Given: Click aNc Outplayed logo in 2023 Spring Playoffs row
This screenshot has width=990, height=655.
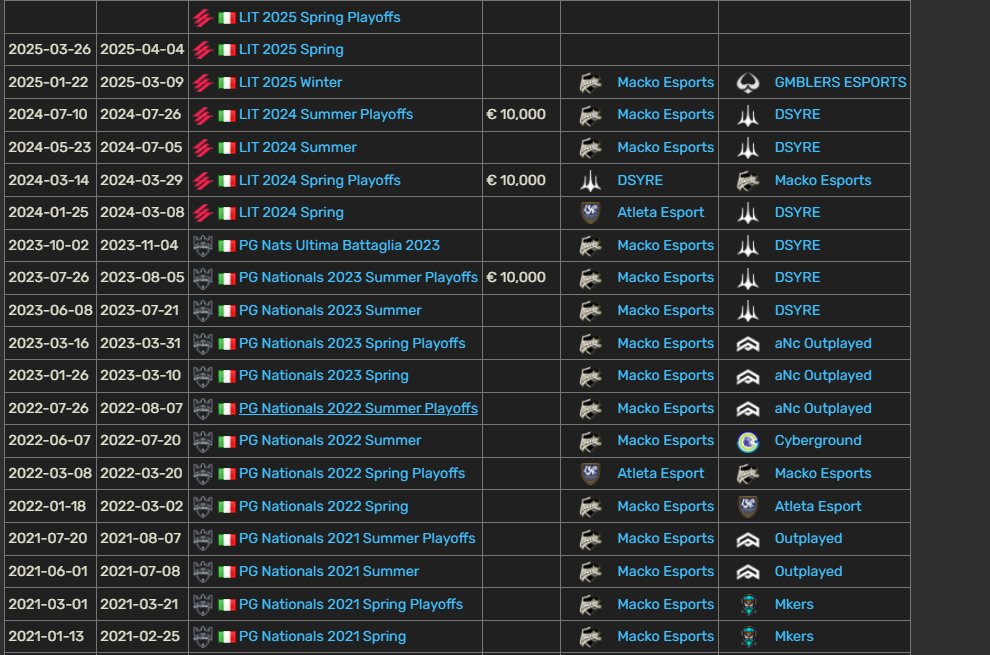Looking at the screenshot, I should pos(748,344).
